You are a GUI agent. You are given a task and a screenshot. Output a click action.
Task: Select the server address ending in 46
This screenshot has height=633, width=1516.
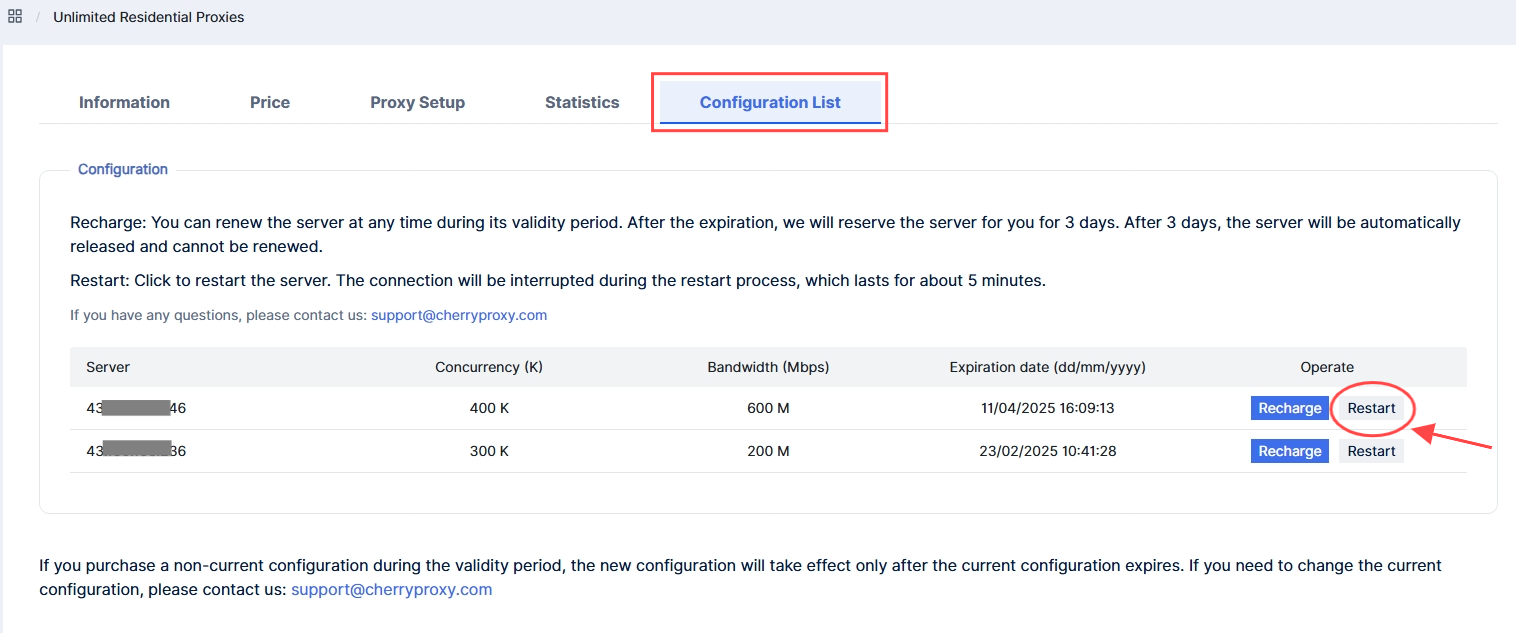(136, 408)
